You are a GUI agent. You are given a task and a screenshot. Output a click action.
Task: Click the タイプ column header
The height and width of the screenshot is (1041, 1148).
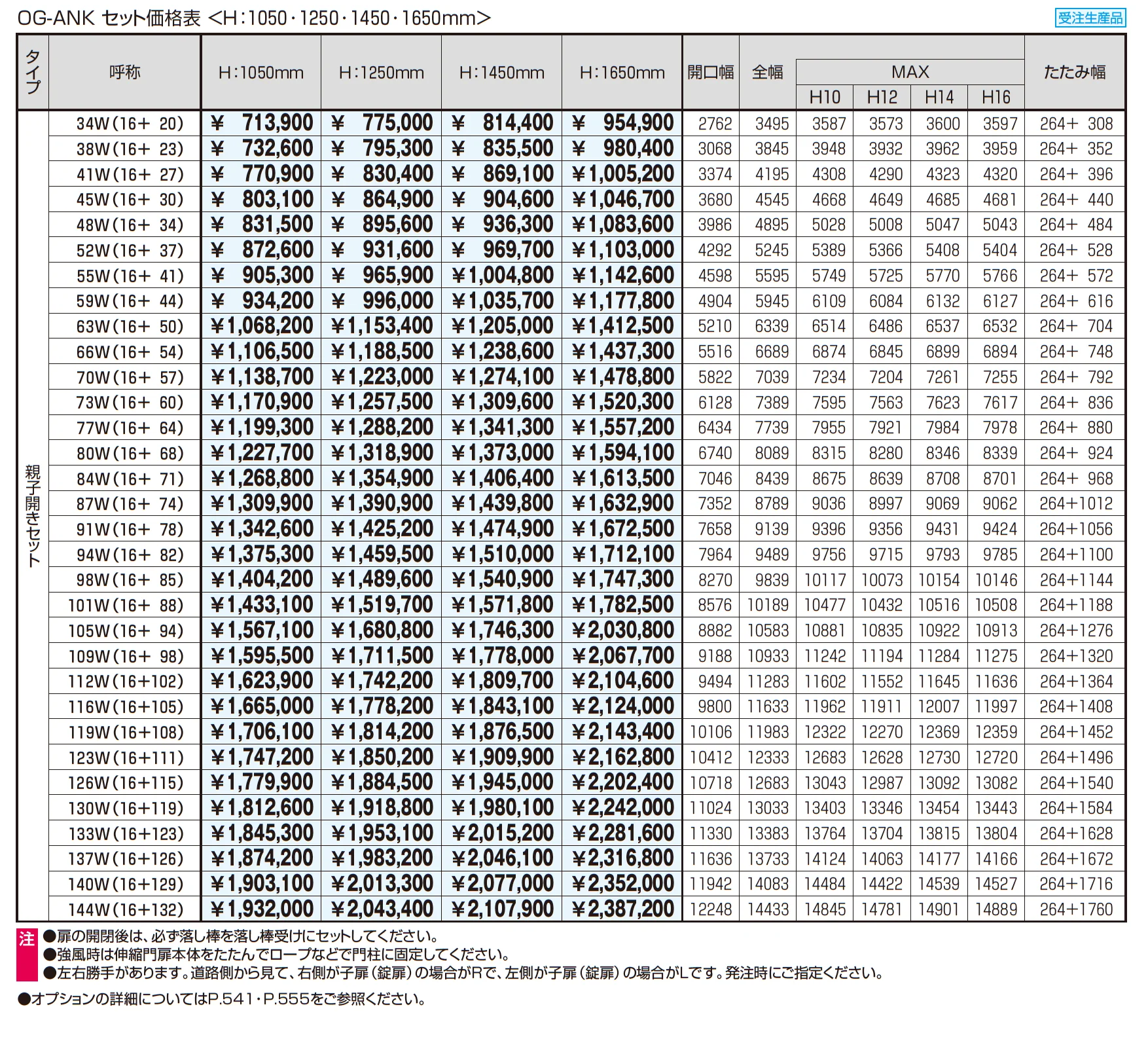click(33, 72)
